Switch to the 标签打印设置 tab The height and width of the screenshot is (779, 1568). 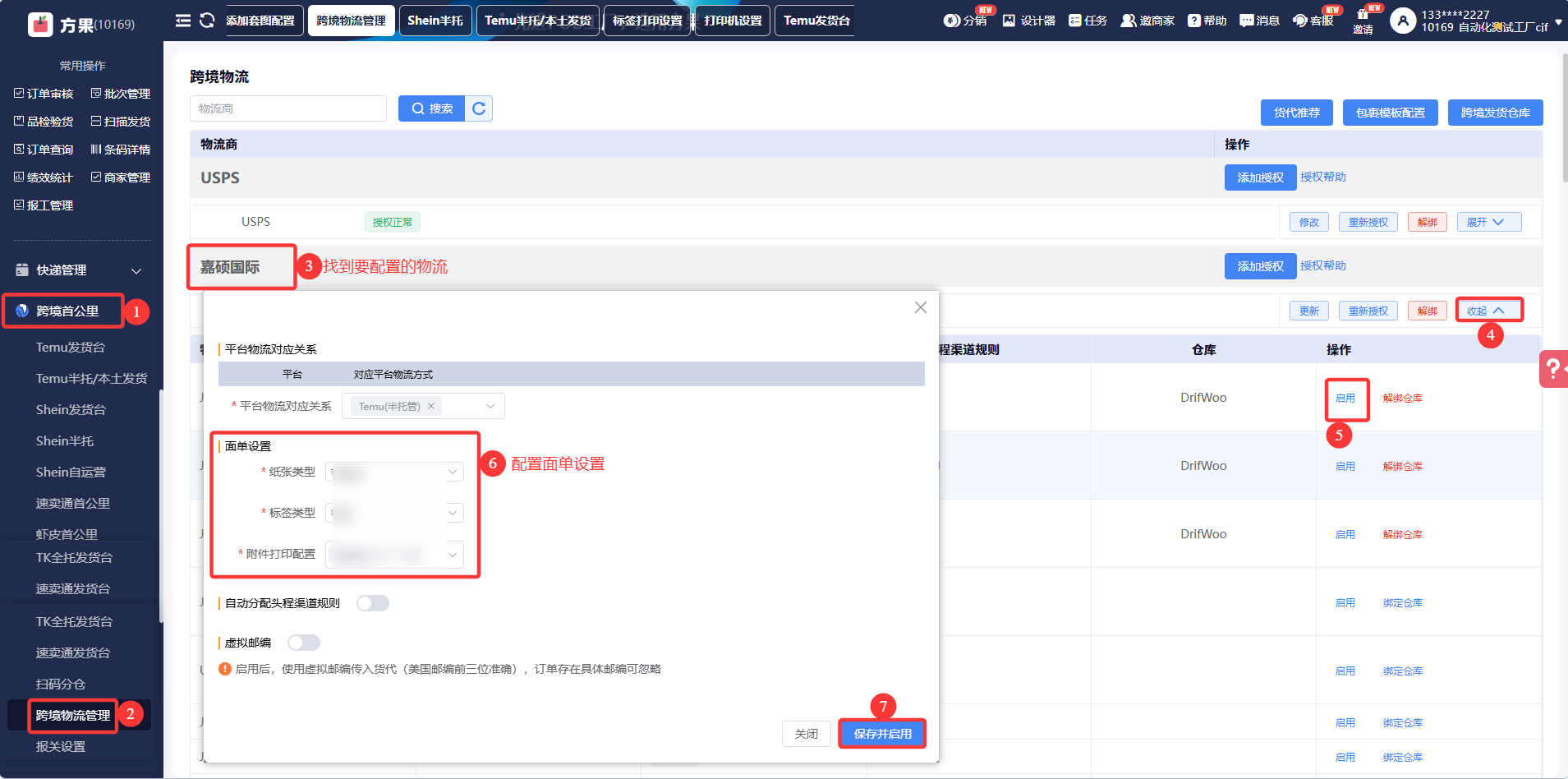(x=647, y=21)
